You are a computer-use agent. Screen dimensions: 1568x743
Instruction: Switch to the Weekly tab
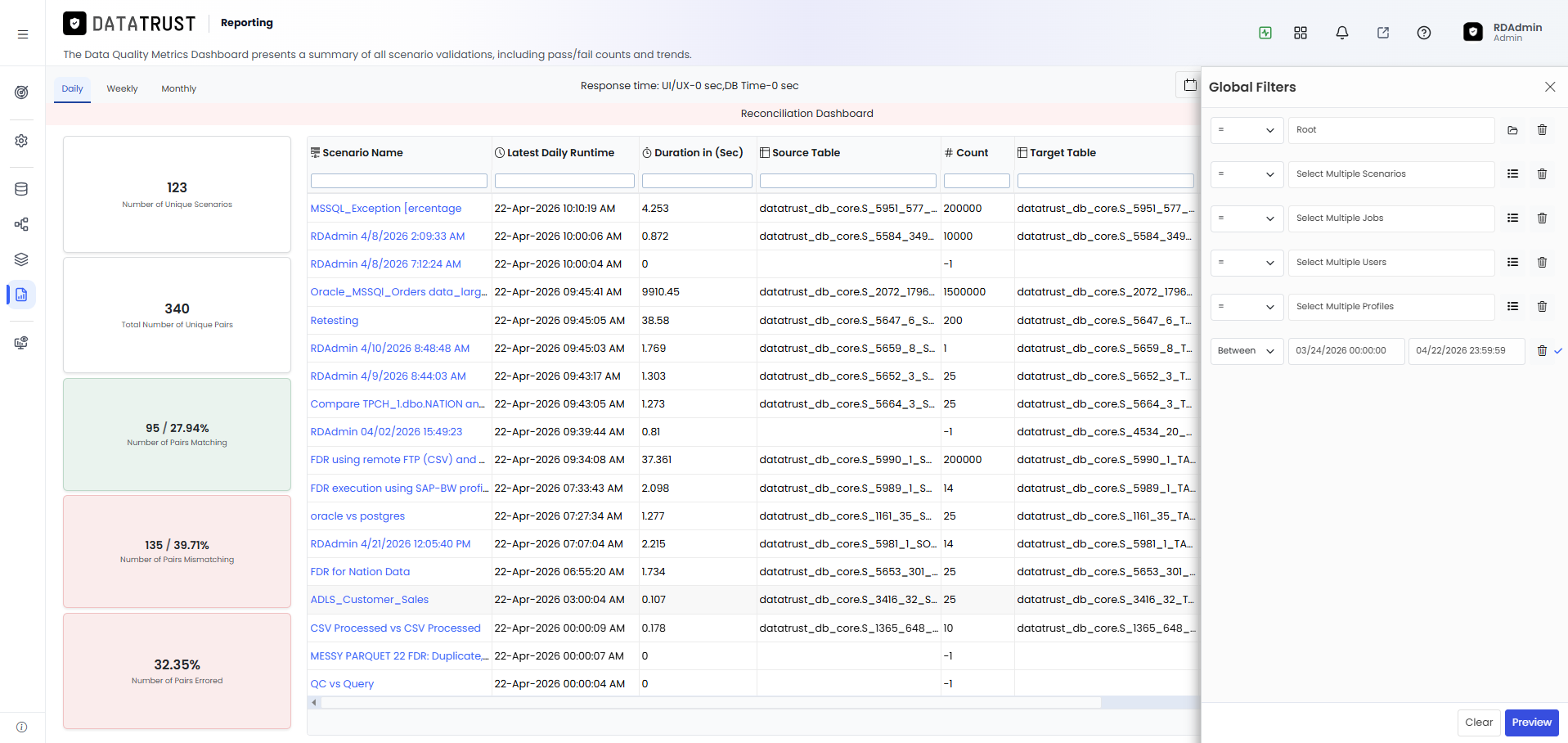pos(122,89)
